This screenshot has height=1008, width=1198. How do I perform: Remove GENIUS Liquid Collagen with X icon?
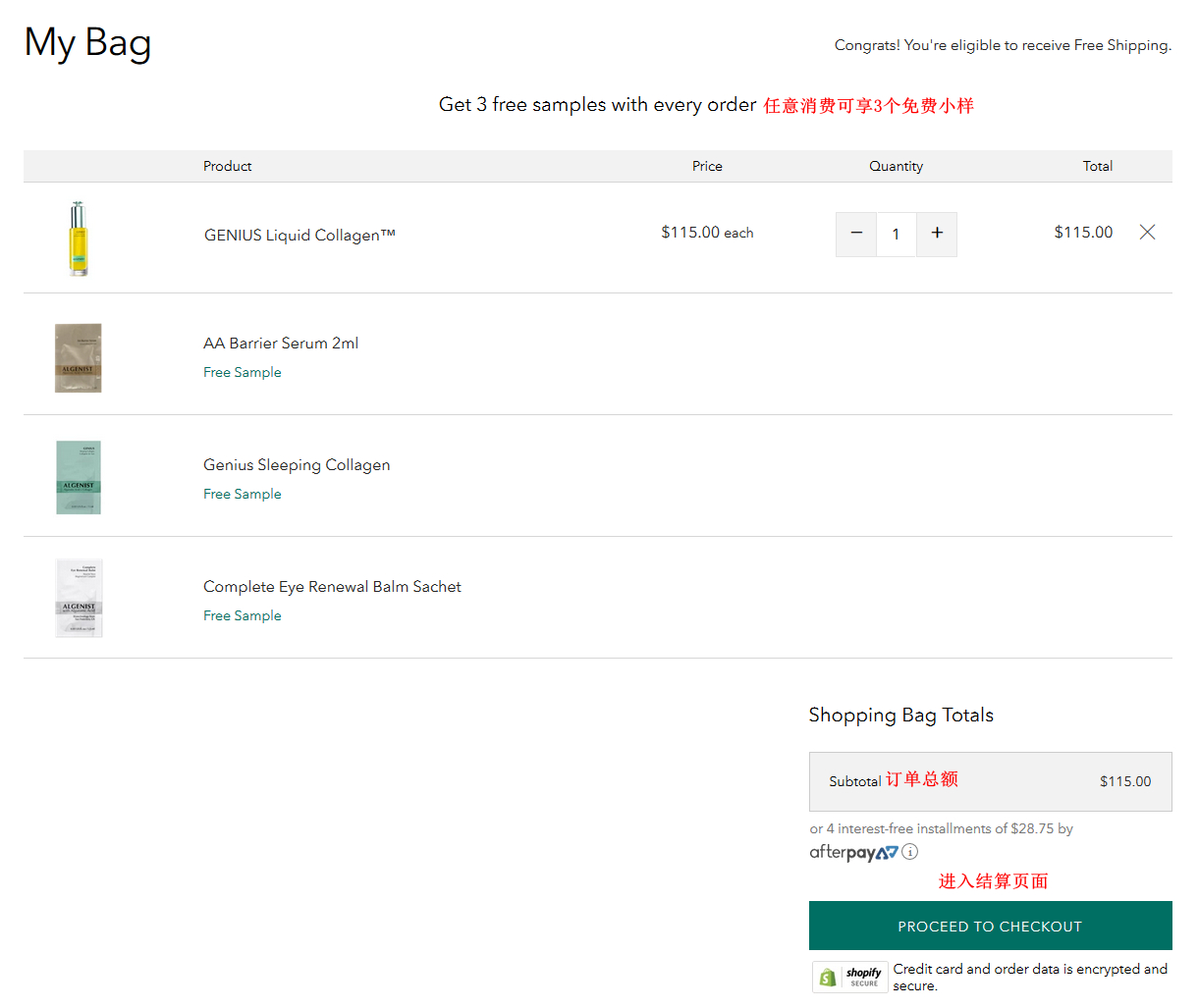(1147, 232)
